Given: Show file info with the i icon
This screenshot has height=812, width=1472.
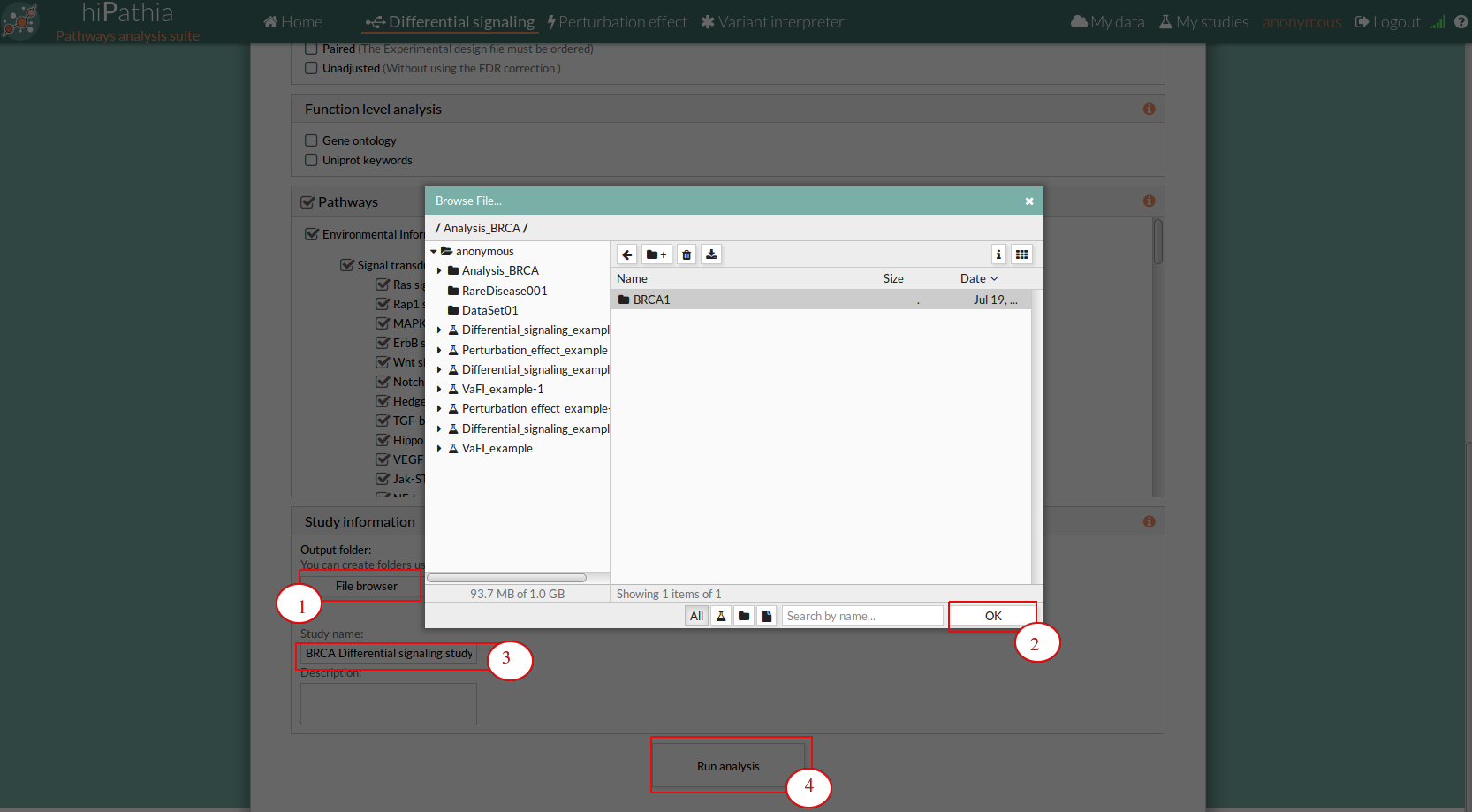Looking at the screenshot, I should 998,254.
